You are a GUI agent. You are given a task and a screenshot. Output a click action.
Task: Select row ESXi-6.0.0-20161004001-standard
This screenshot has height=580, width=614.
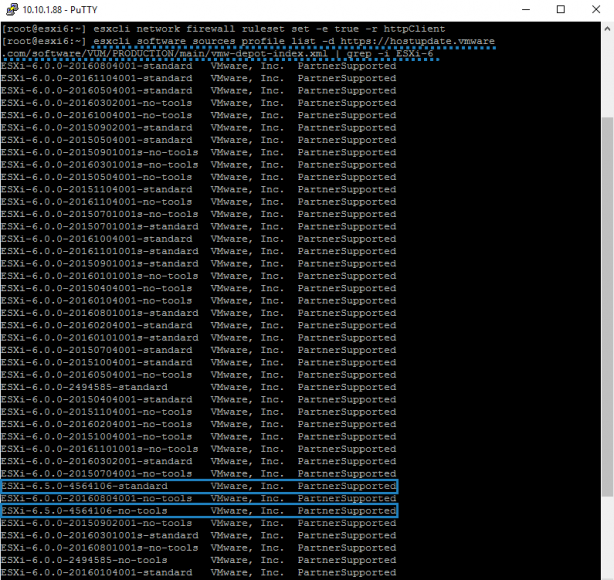click(199, 239)
